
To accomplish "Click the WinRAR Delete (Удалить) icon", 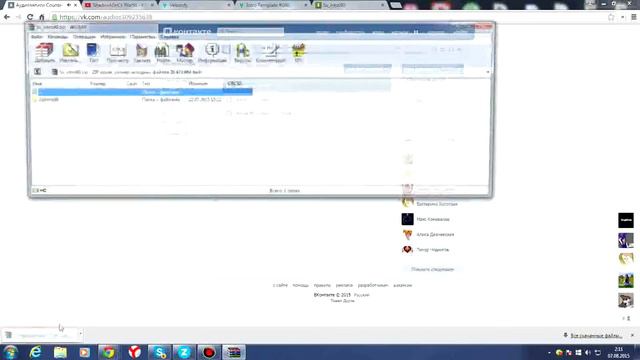I will 142,53.
